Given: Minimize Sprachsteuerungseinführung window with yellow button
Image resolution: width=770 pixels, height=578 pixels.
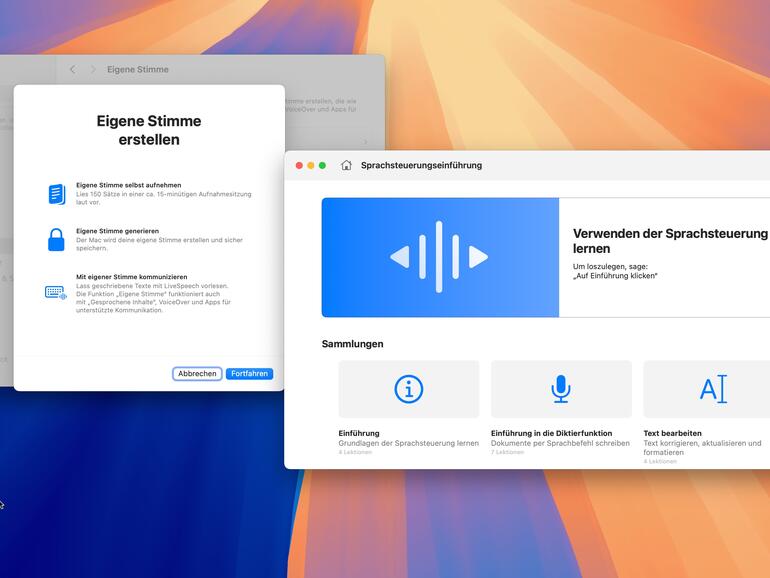Looking at the screenshot, I should click(x=311, y=165).
